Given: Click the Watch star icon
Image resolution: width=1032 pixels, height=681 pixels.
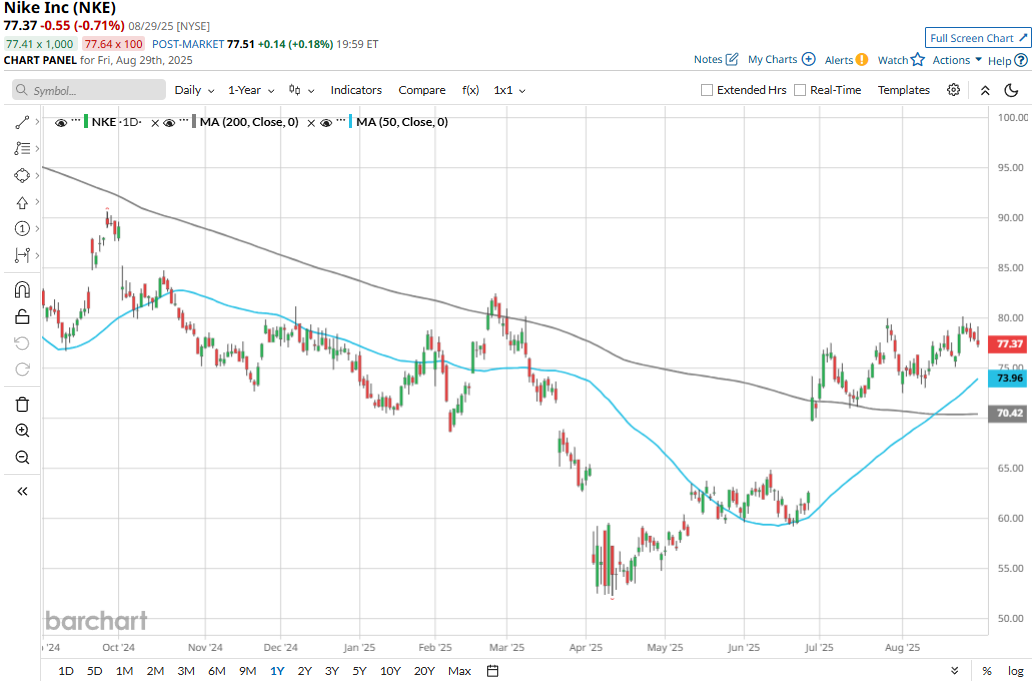Looking at the screenshot, I should pos(917,60).
